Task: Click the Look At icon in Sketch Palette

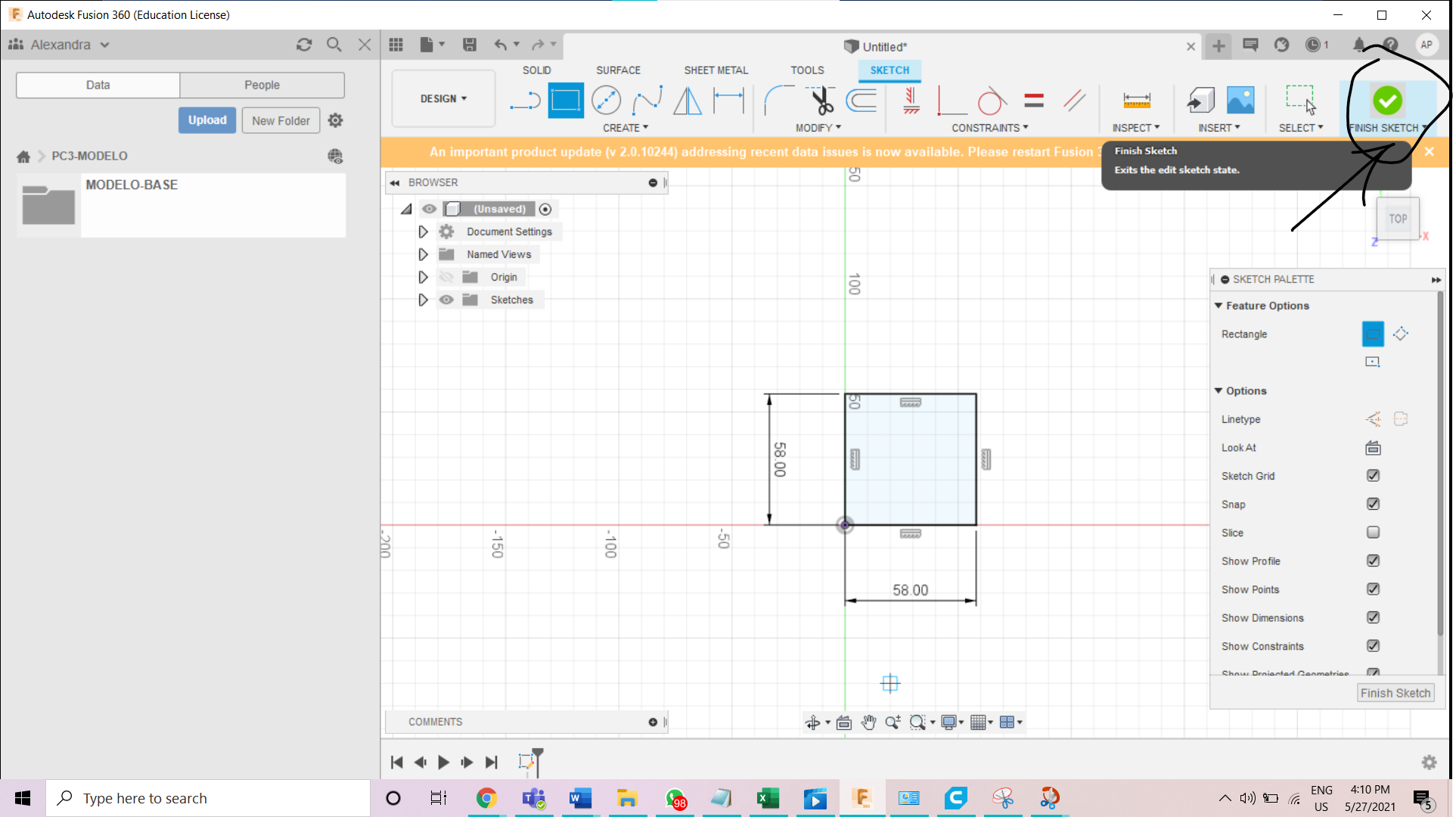Action: click(x=1373, y=448)
